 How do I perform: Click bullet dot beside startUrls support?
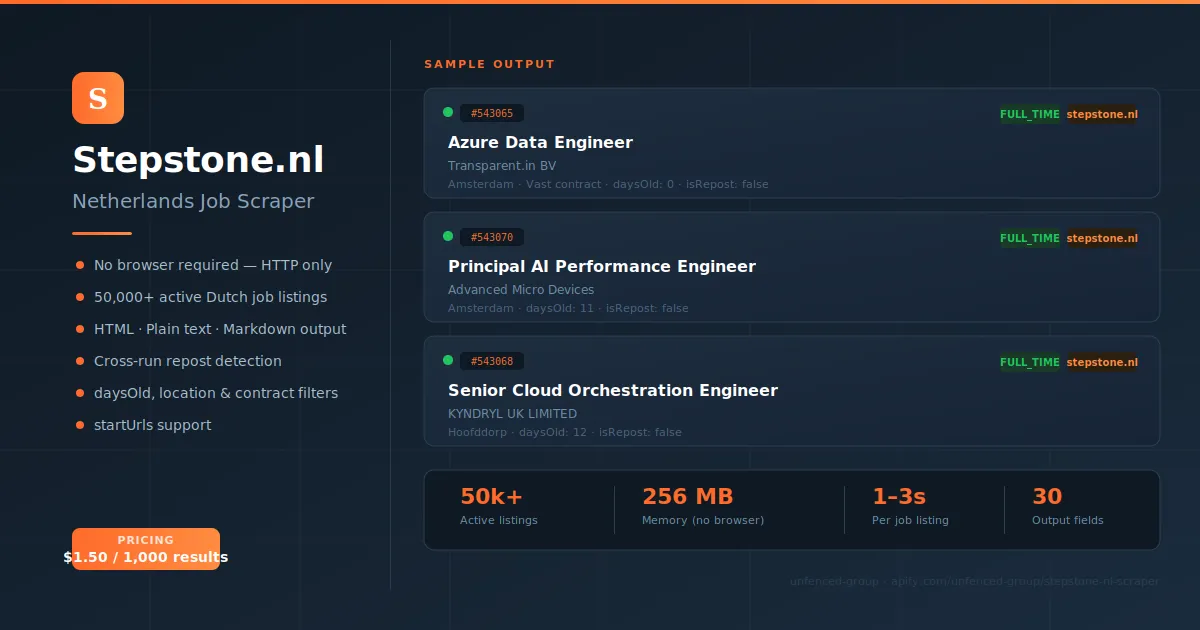pyautogui.click(x=80, y=425)
